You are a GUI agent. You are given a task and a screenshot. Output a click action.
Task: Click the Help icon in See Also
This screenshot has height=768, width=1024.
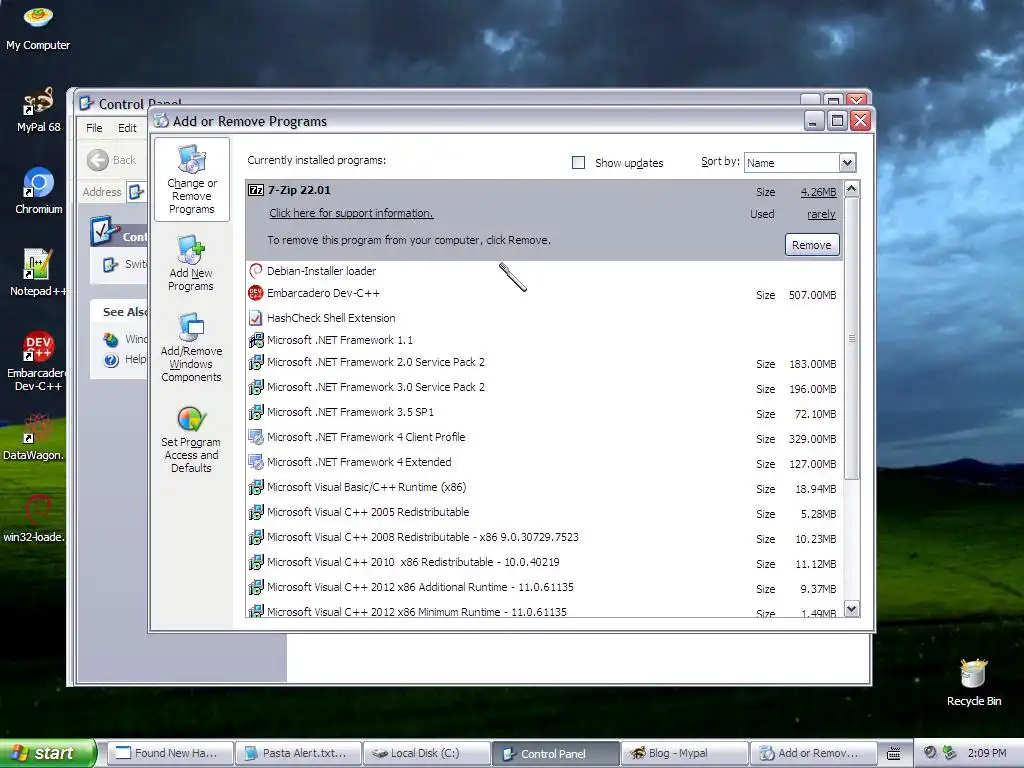point(112,359)
